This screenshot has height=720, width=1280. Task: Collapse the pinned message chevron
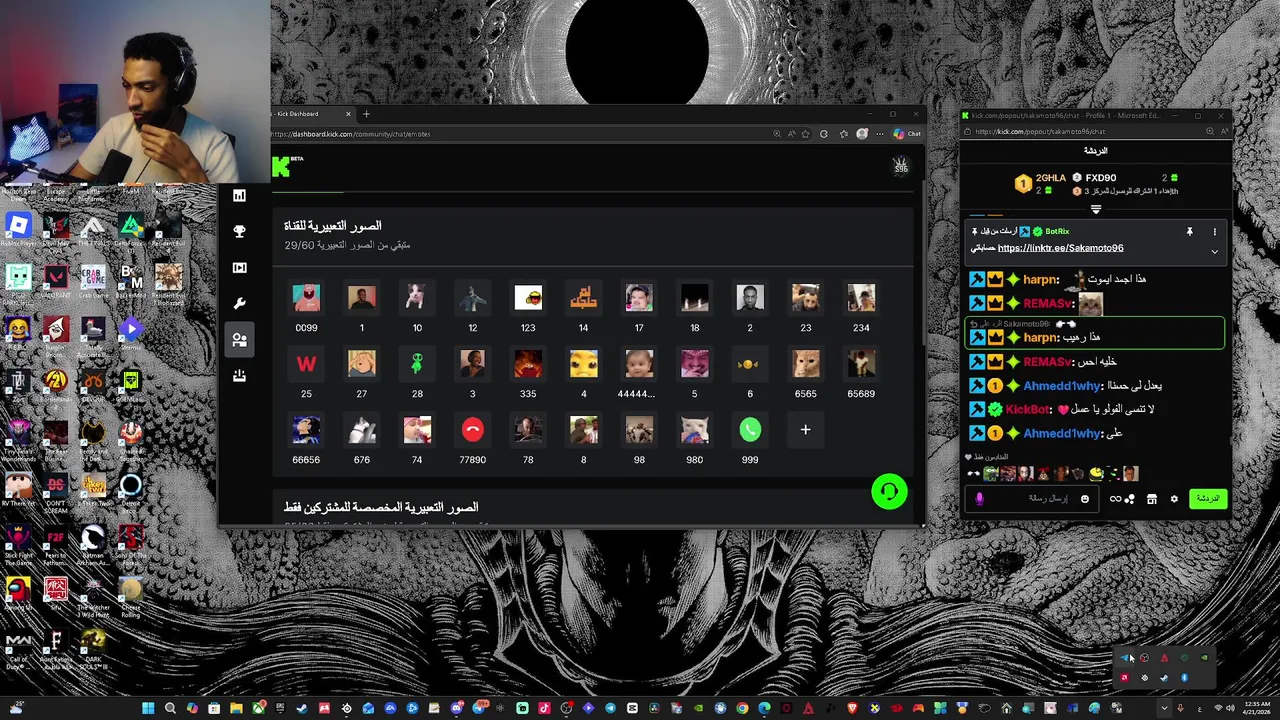(x=1214, y=251)
